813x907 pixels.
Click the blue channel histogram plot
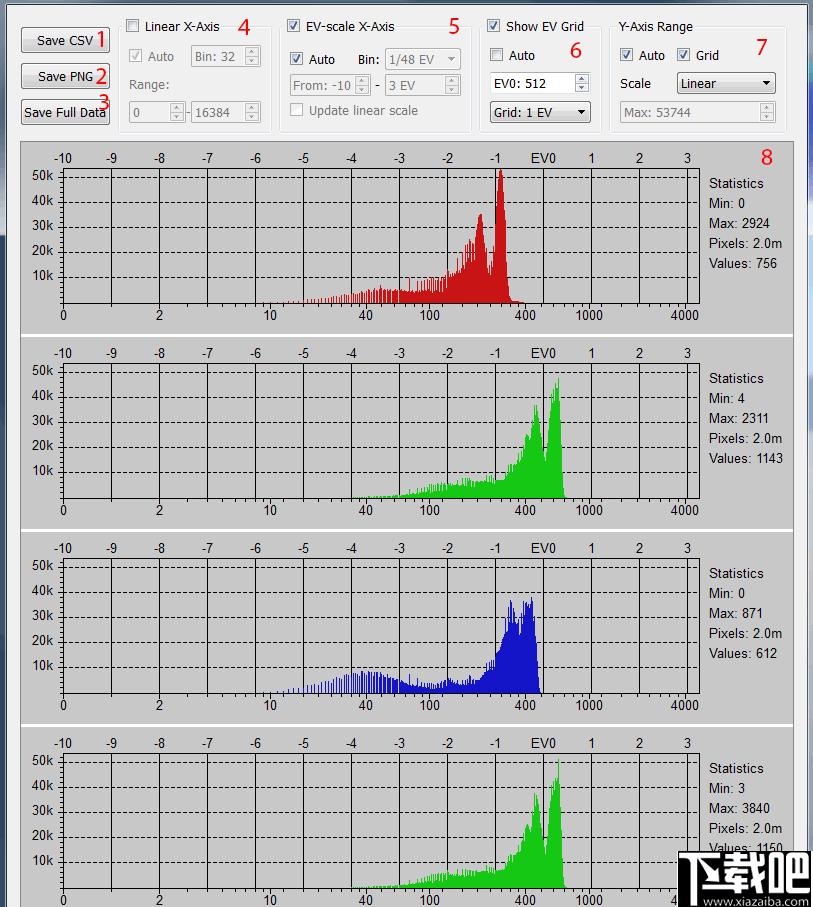[x=381, y=626]
